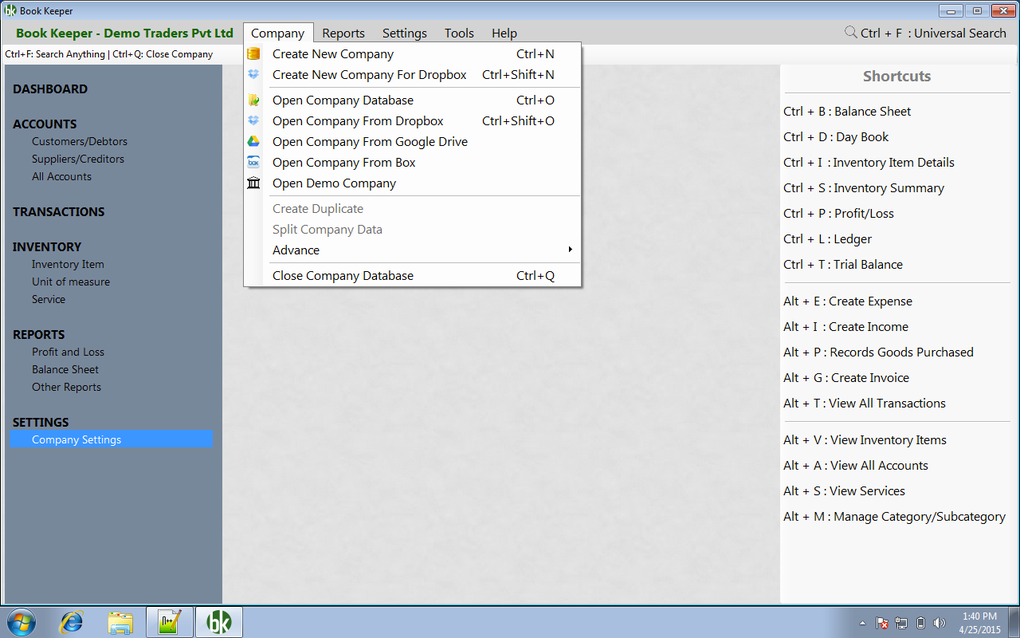Select Open Company From Box
Viewport: 1020px width, 638px height.
pyautogui.click(x=412, y=163)
